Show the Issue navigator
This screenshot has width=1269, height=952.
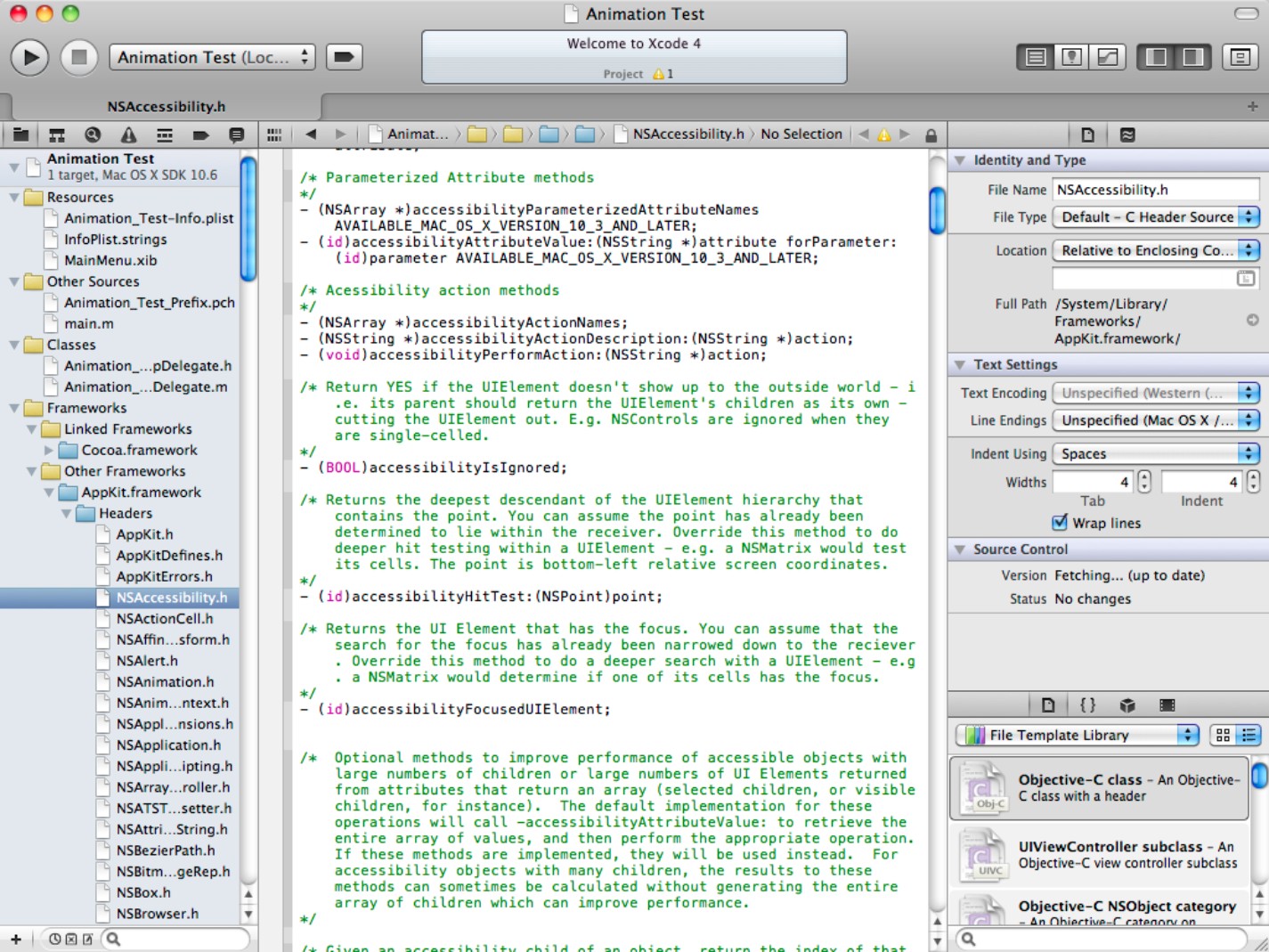coord(129,134)
